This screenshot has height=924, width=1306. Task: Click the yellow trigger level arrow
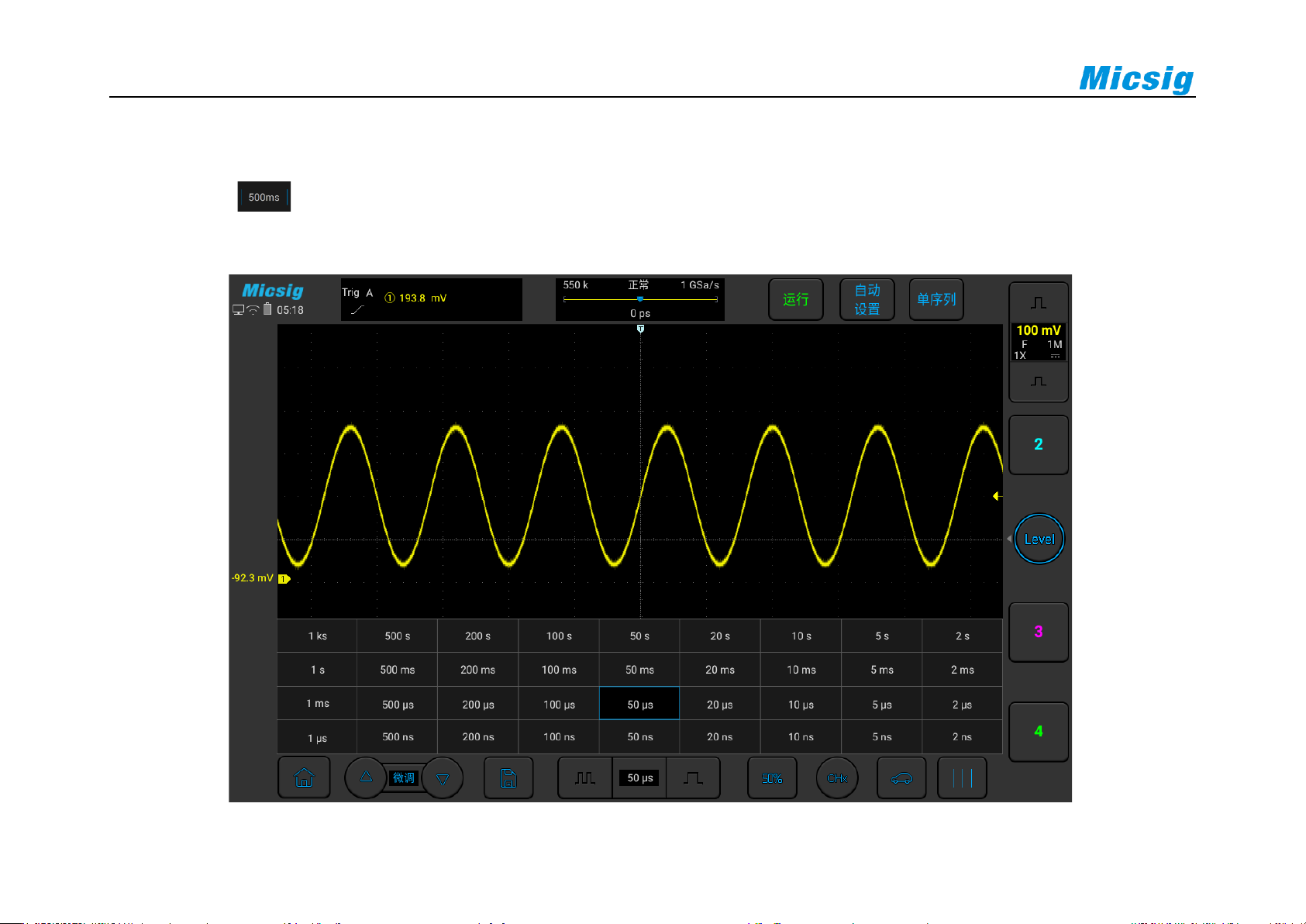(998, 496)
